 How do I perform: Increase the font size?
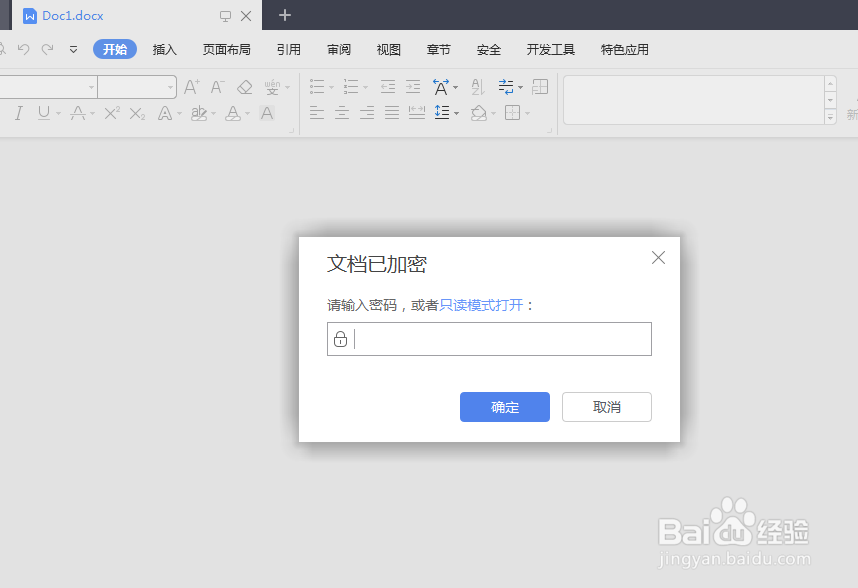tap(189, 87)
